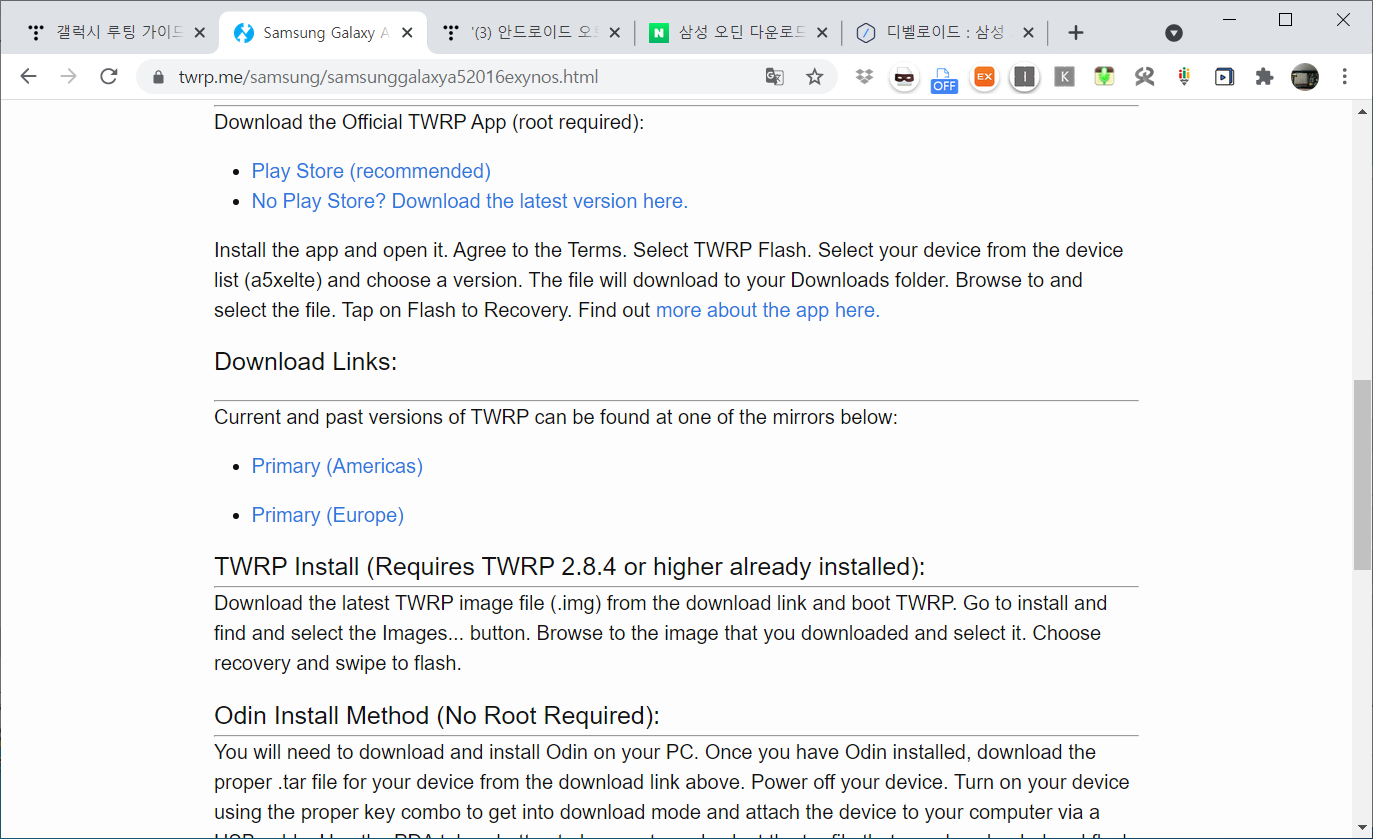This screenshot has width=1373, height=839.
Task: Click the TWRP Install (Requires TWRP 2.8.4) heading
Action: click(570, 567)
